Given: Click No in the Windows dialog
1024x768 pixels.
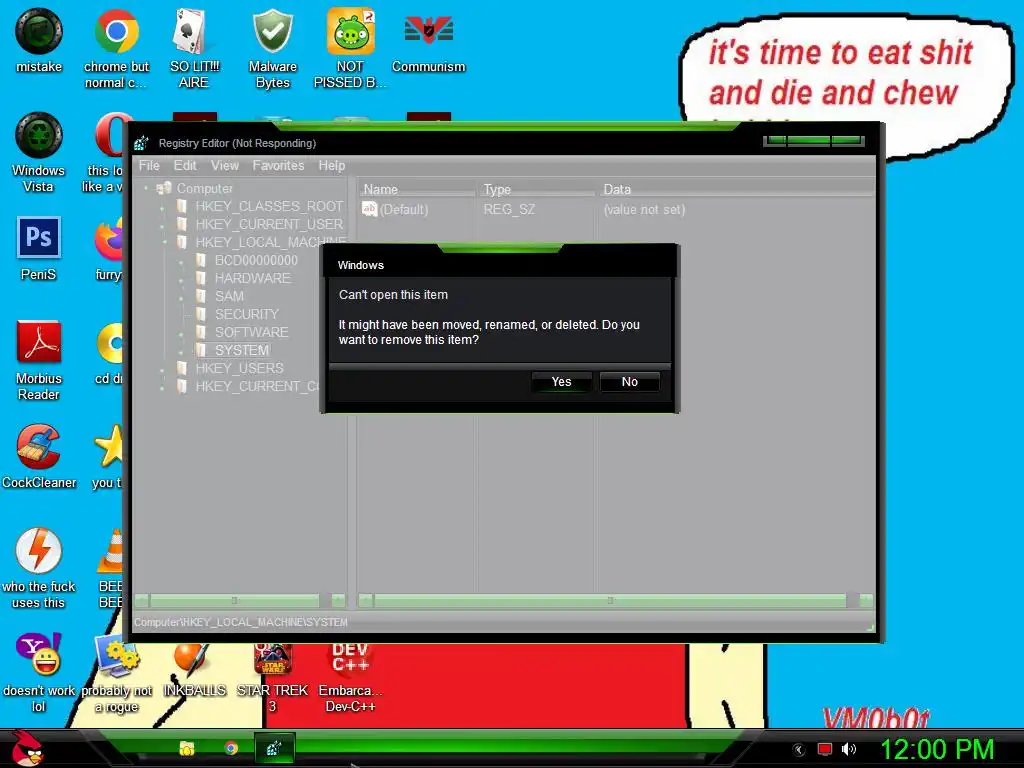Looking at the screenshot, I should coord(630,382).
